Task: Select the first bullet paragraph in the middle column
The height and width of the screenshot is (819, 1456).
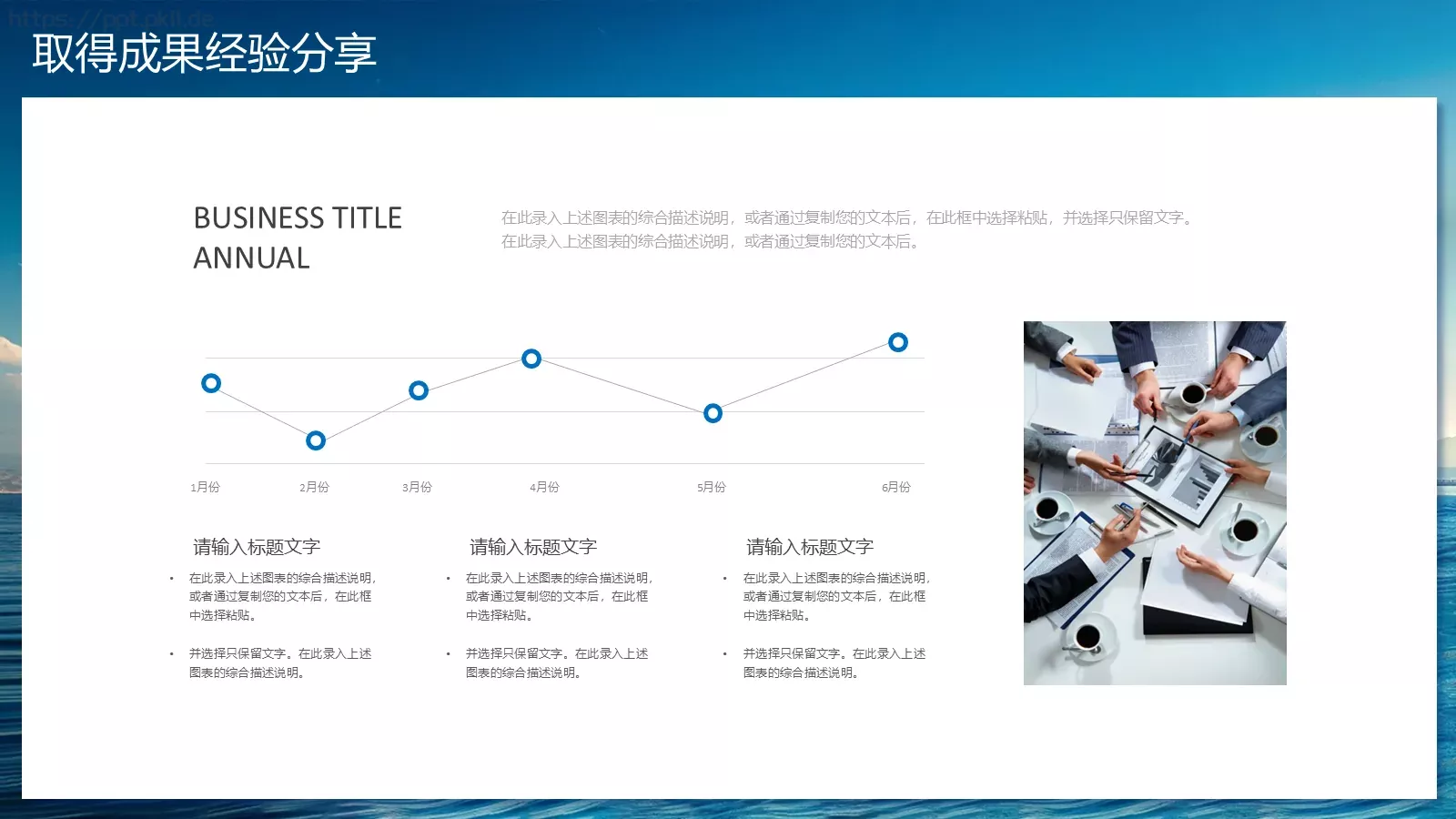Action: 559,596
